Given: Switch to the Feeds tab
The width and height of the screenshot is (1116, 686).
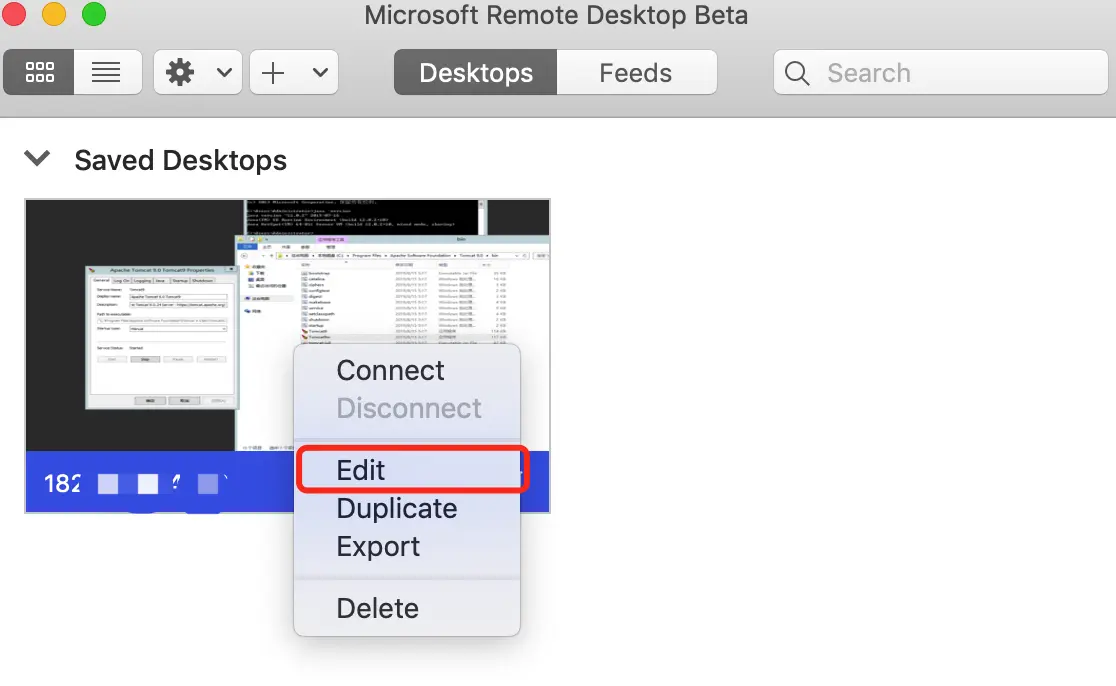Looking at the screenshot, I should click(636, 72).
